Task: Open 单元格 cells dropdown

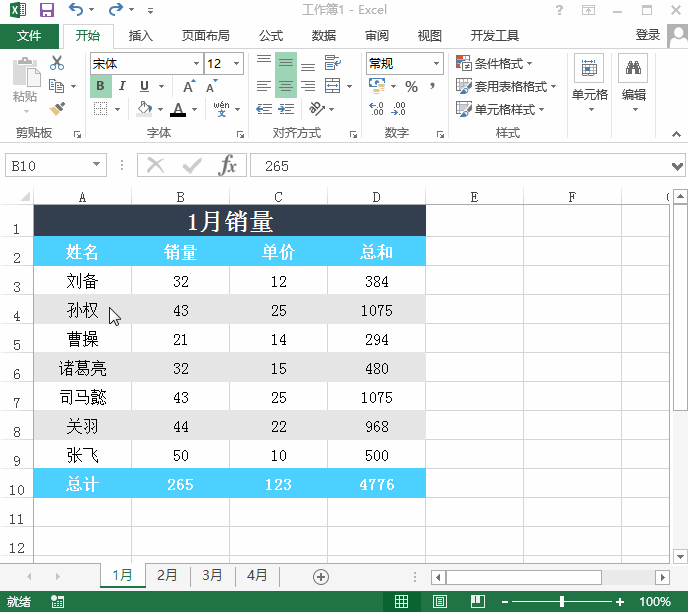Action: click(589, 84)
